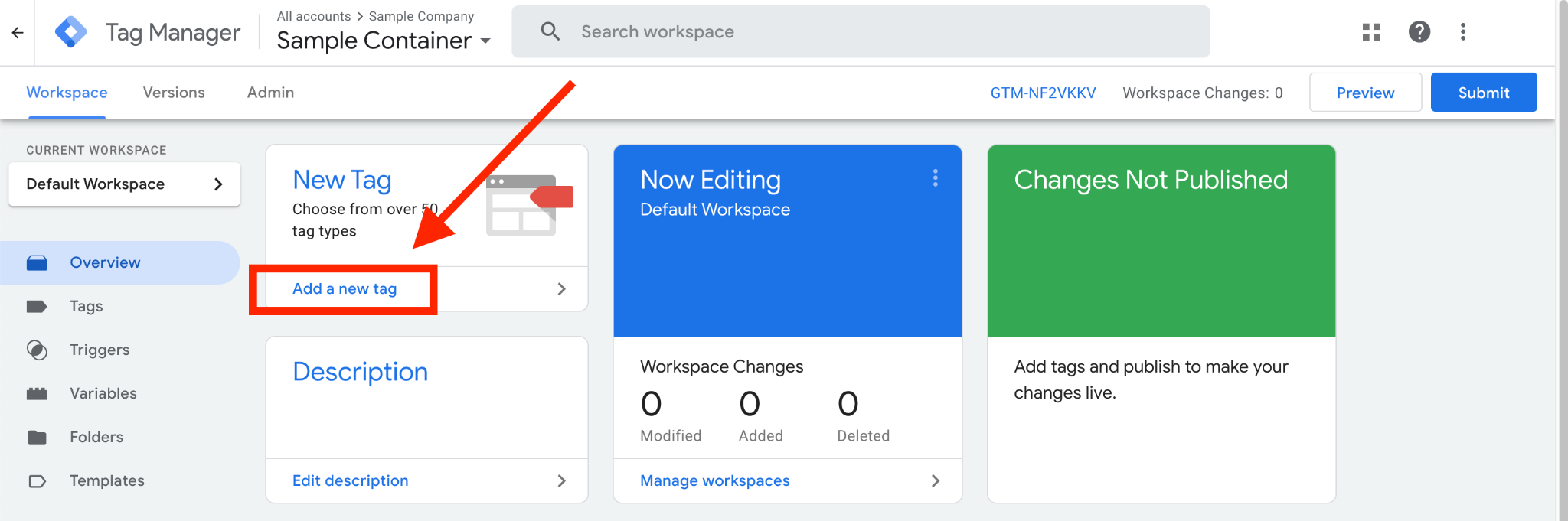Click the Templates outline icon in sidebar
The image size is (1568, 521).
pos(37,481)
